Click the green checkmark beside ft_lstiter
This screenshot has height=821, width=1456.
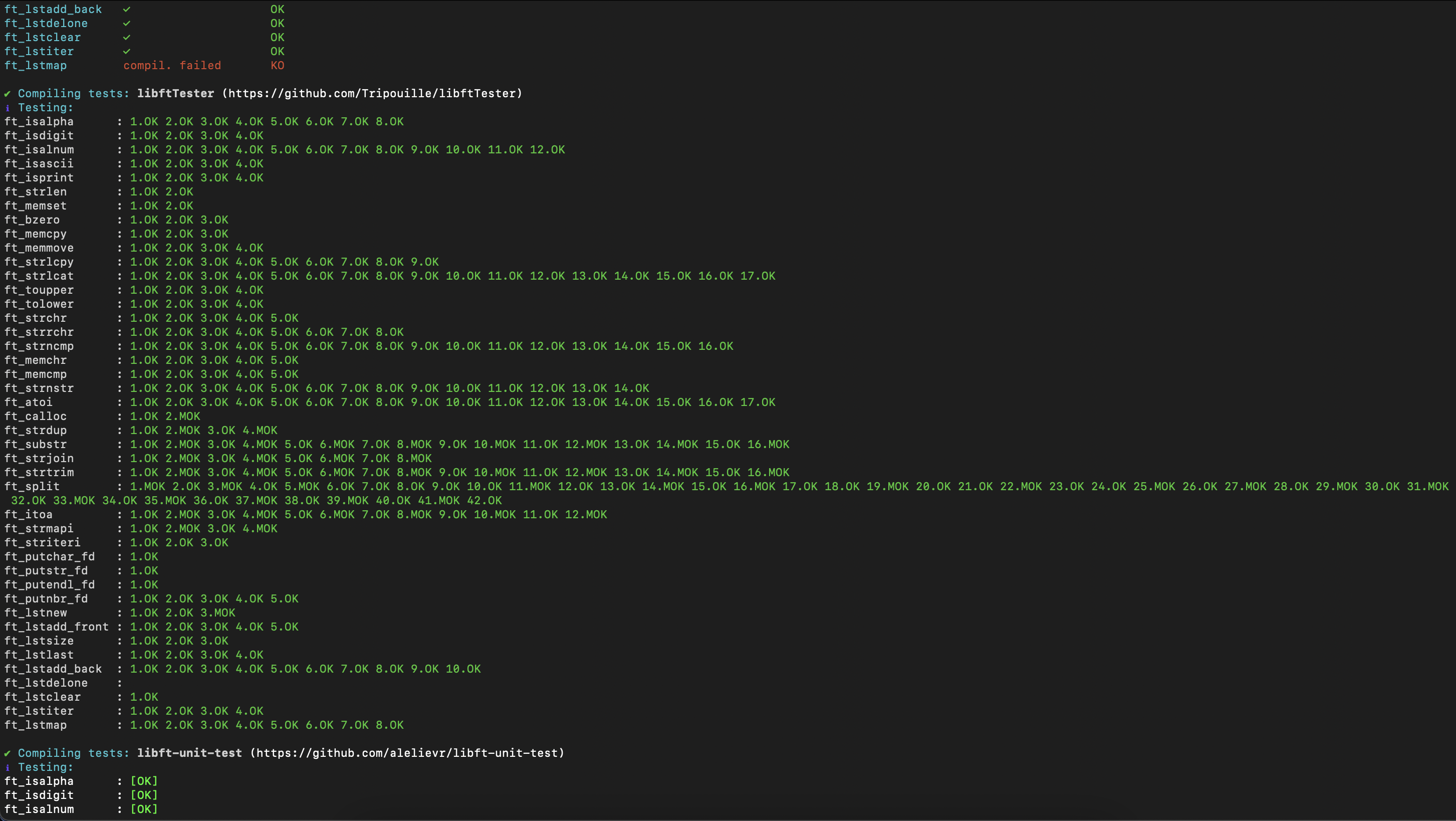click(127, 52)
